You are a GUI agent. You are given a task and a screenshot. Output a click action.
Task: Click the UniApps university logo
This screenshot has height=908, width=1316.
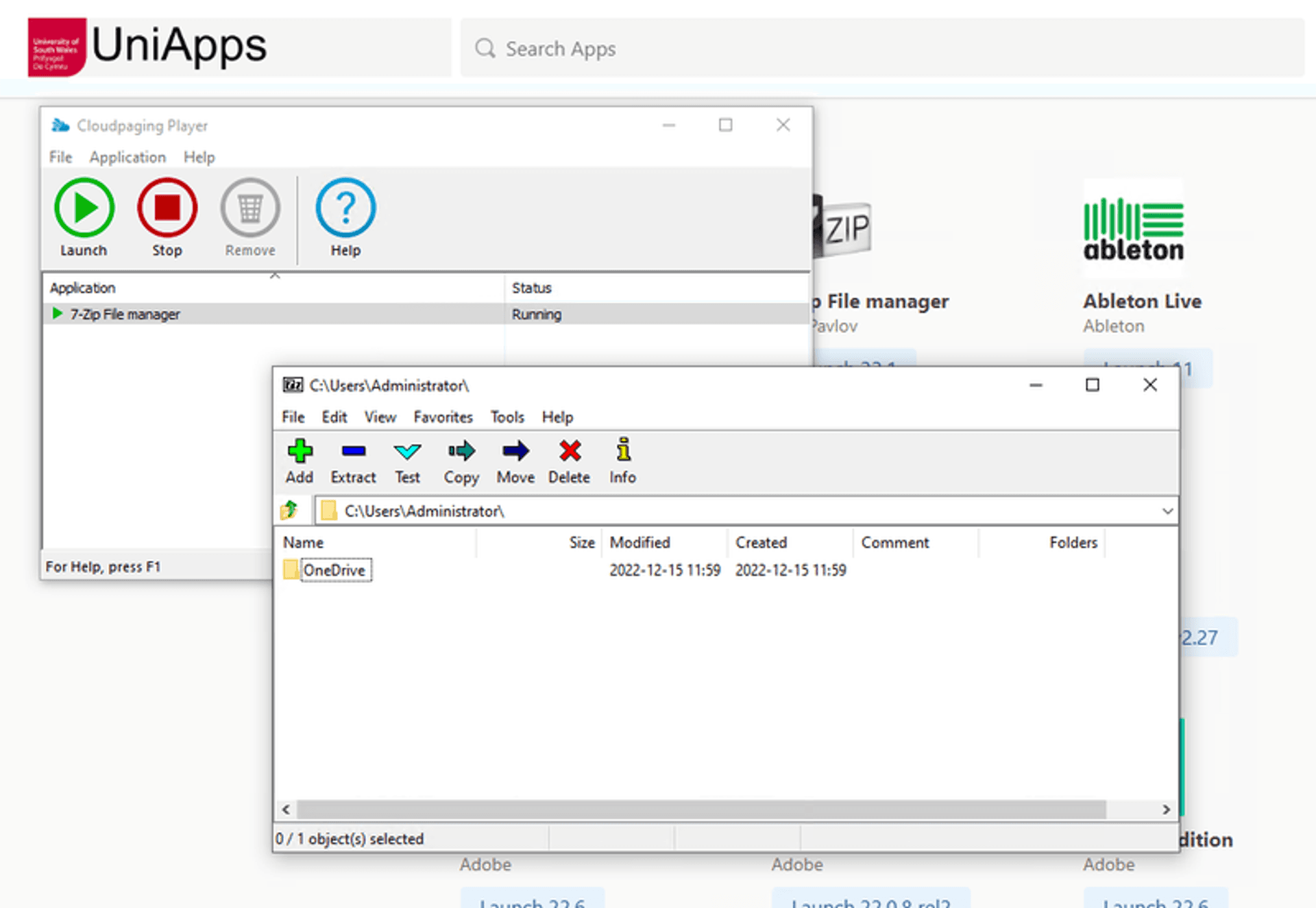(x=57, y=47)
